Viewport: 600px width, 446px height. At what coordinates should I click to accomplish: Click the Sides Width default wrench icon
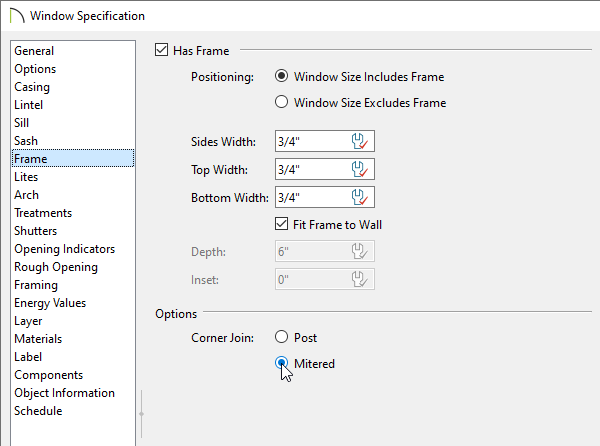coord(360,141)
